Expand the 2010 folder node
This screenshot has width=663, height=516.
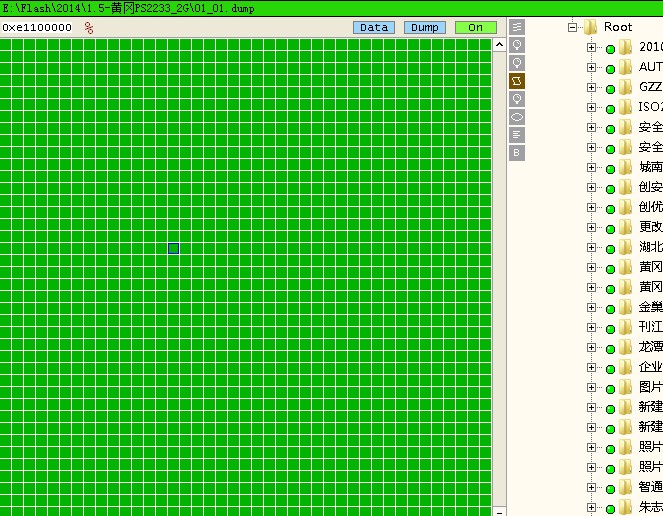(x=592, y=47)
